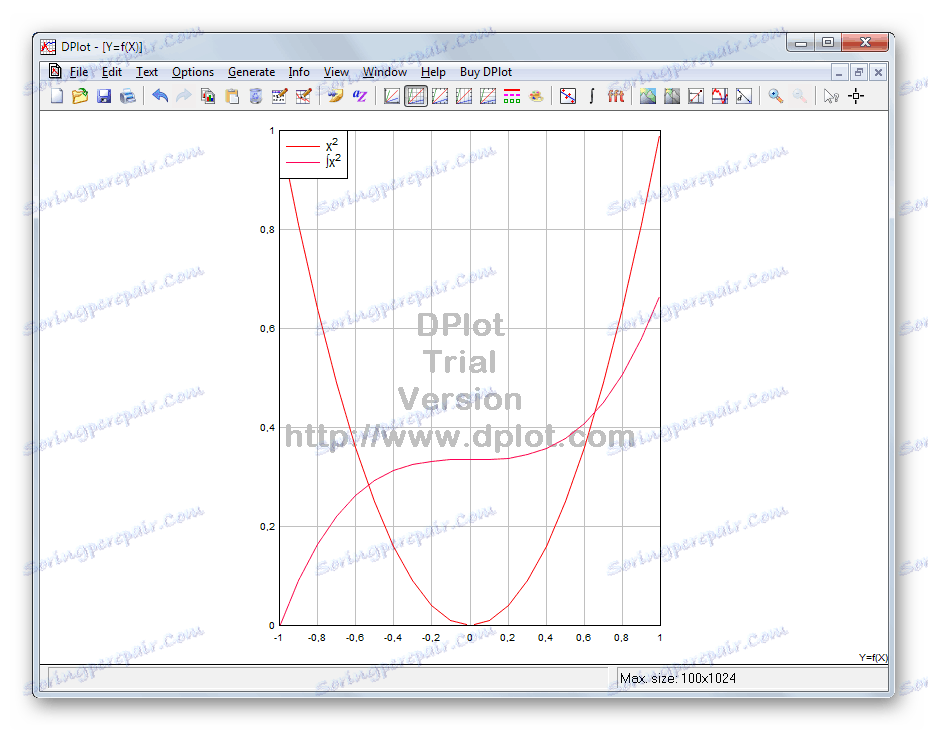
Task: Click the yellow arrow note icon
Action: tap(335, 96)
